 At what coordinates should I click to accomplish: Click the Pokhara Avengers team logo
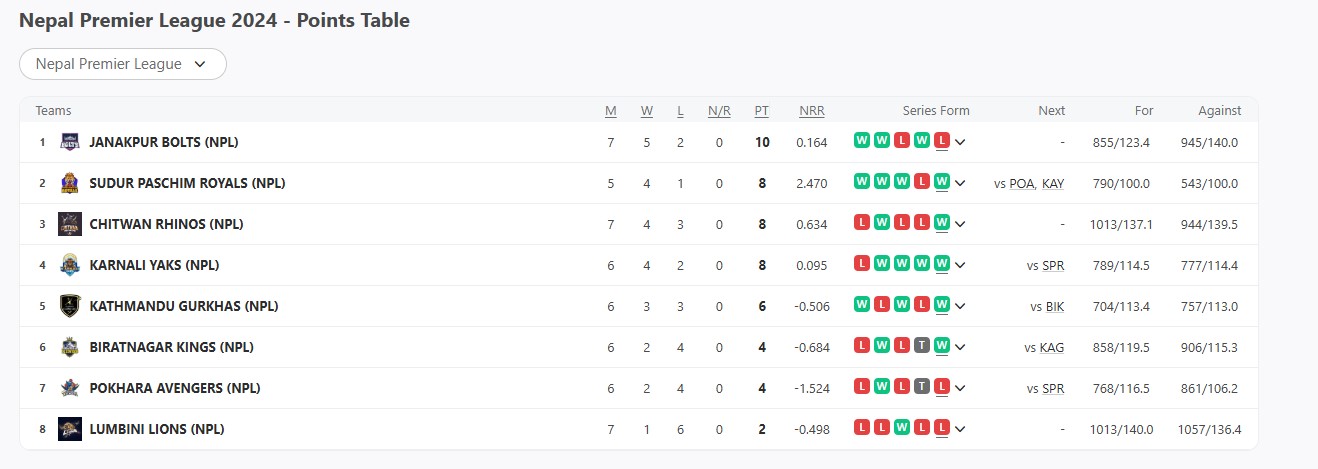70,388
